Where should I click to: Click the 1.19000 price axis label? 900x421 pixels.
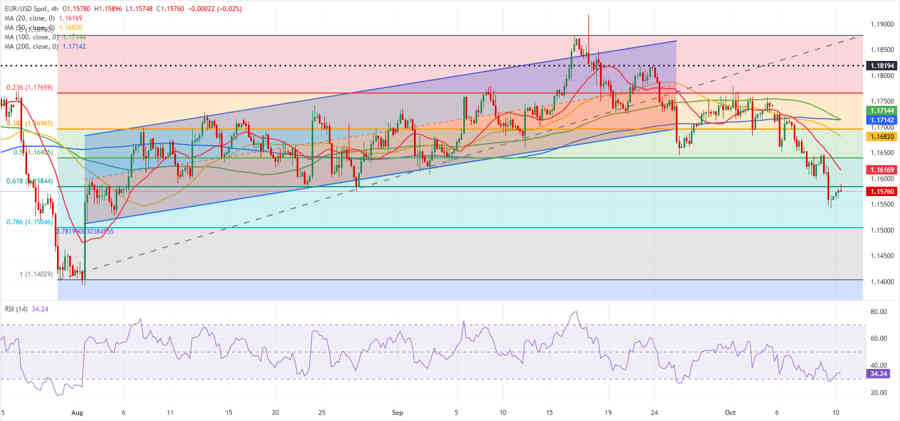(881, 23)
